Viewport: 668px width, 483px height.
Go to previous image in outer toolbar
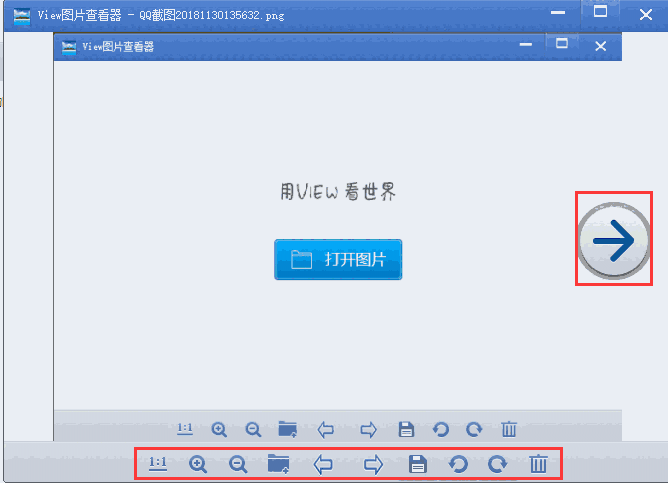pos(323,464)
